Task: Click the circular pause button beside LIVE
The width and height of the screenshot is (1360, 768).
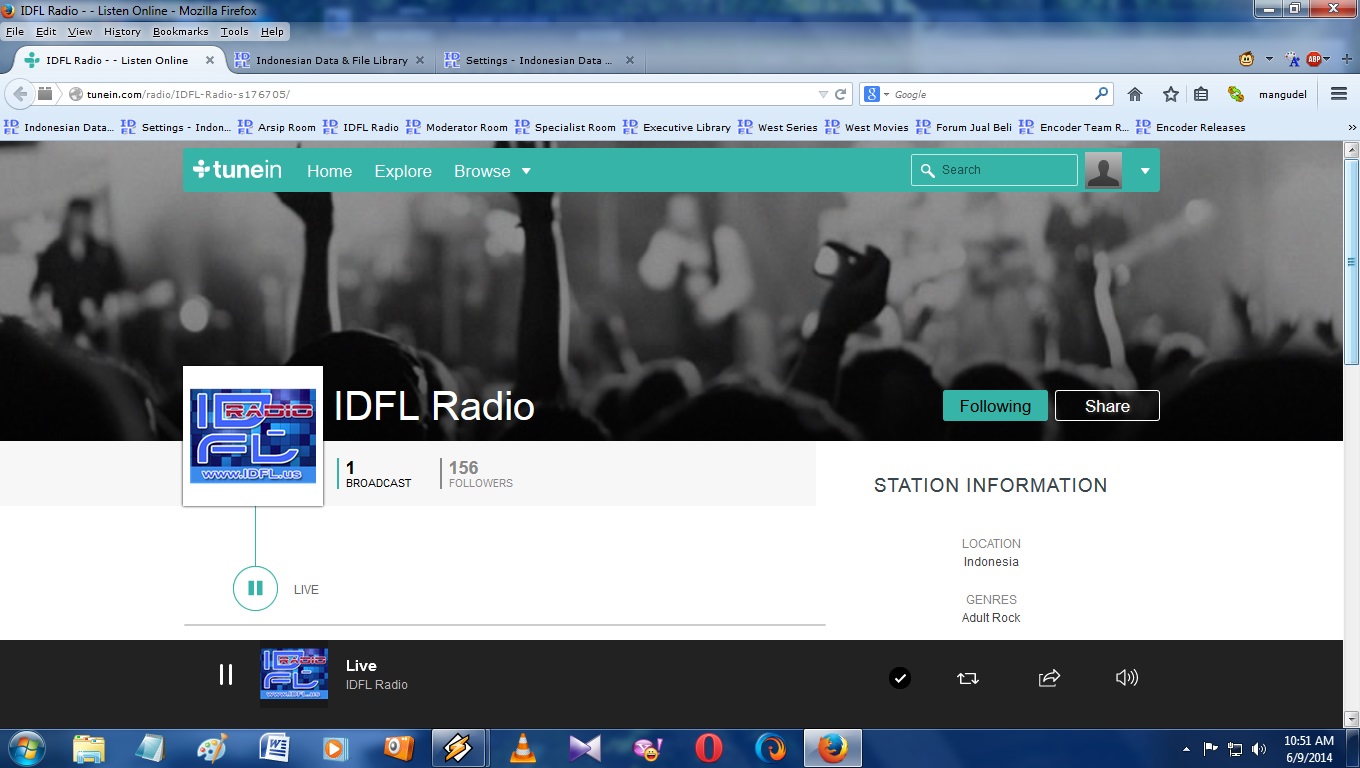Action: point(255,588)
